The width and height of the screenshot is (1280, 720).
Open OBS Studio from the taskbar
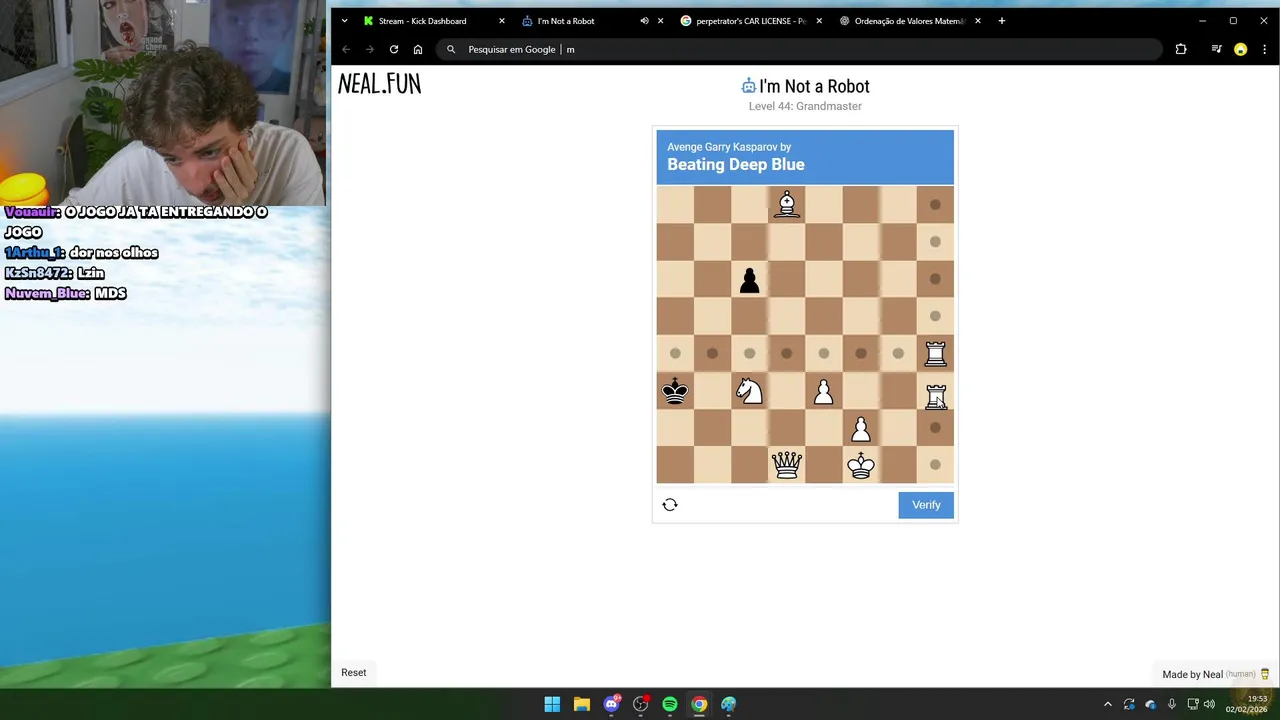641,704
